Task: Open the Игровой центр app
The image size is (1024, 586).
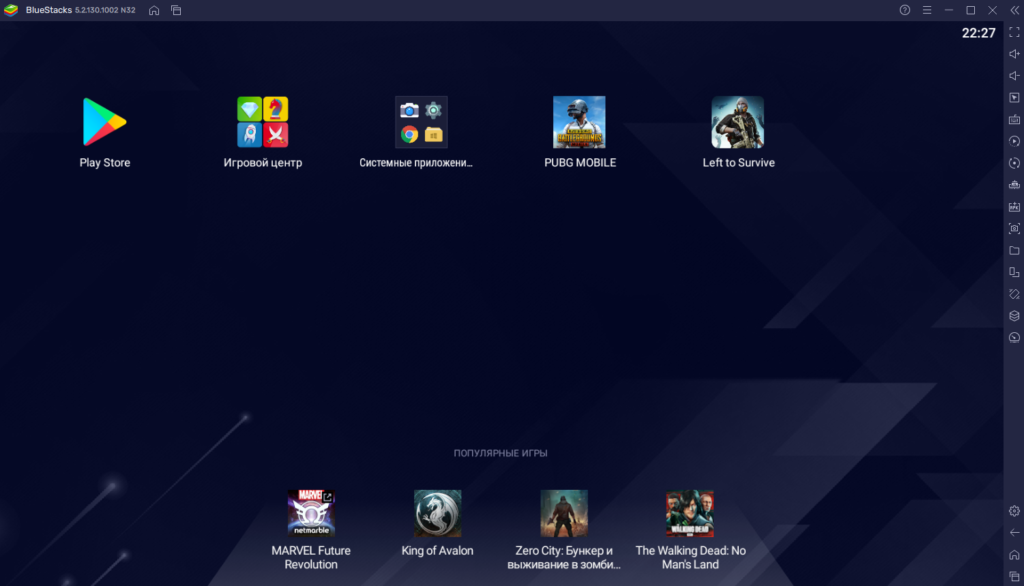Action: coord(263,122)
